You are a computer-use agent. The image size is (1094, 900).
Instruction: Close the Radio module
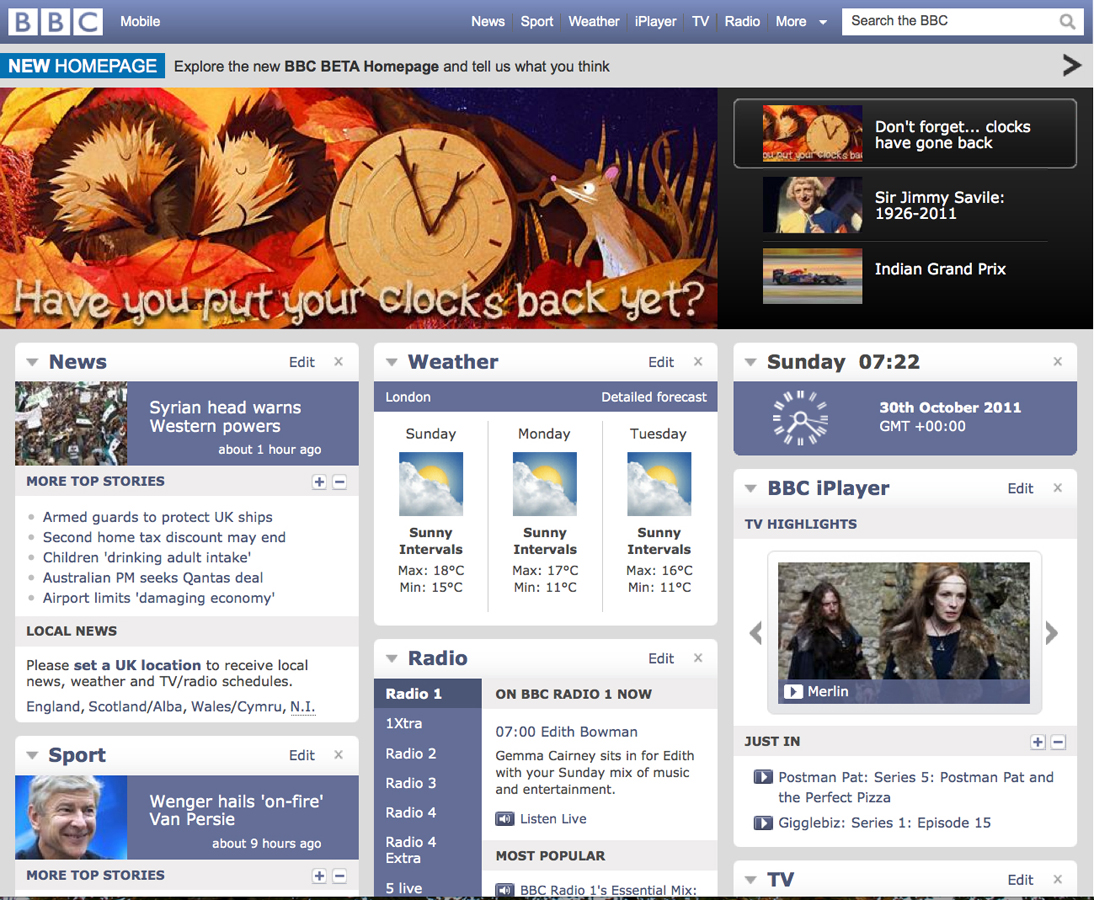[x=698, y=658]
